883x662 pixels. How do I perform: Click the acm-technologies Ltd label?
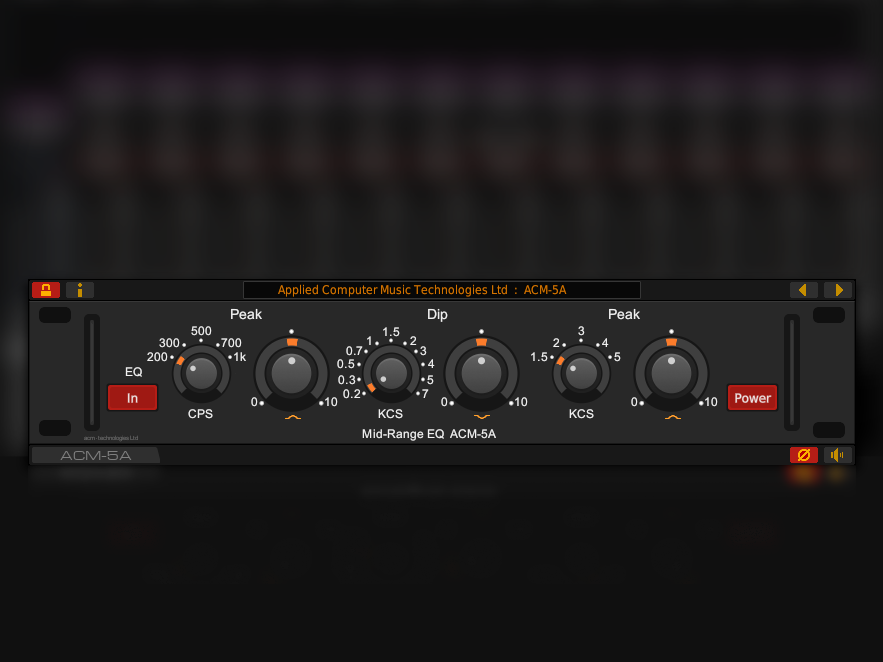pos(111,437)
